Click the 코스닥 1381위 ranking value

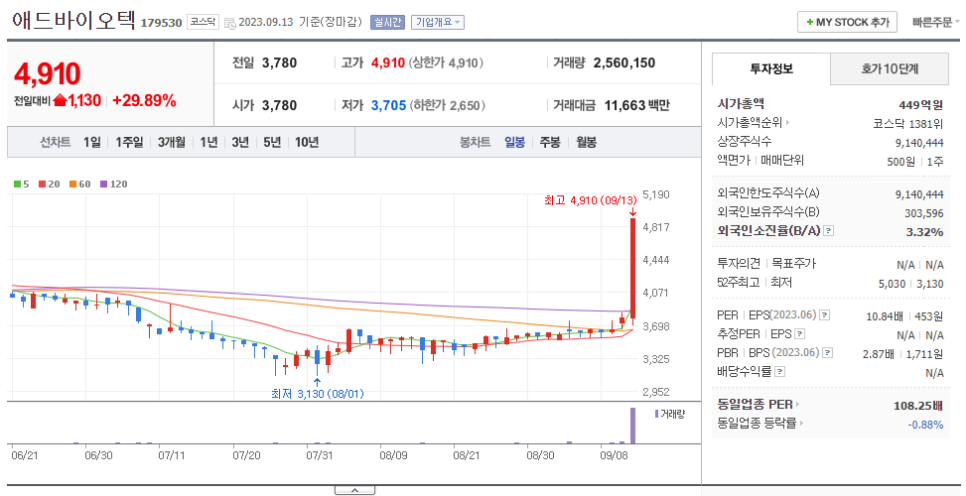(x=908, y=124)
